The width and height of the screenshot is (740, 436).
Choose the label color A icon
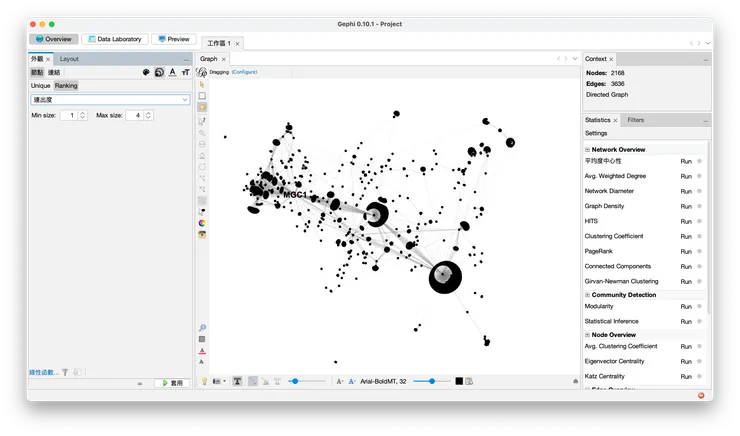(173, 72)
